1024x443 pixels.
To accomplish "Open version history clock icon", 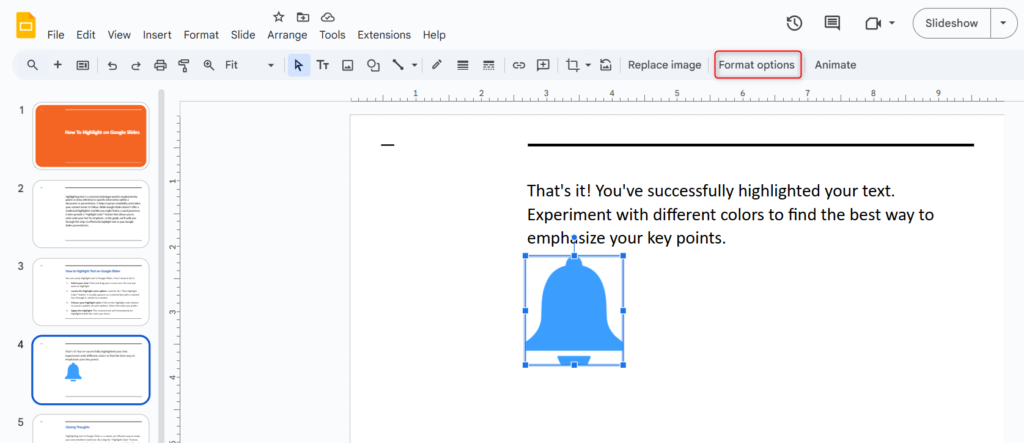I will [x=794, y=23].
